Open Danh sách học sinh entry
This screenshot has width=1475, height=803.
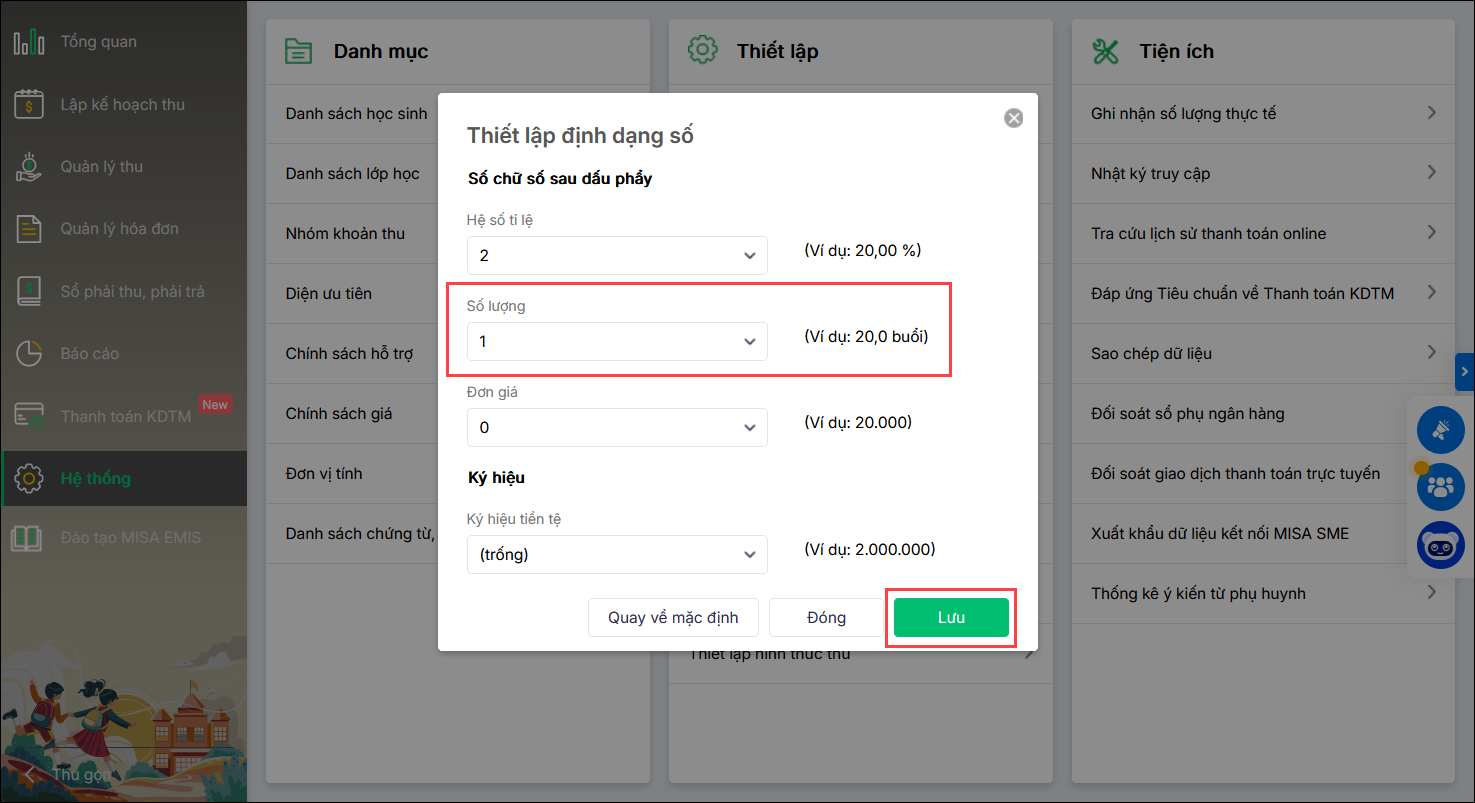click(356, 114)
